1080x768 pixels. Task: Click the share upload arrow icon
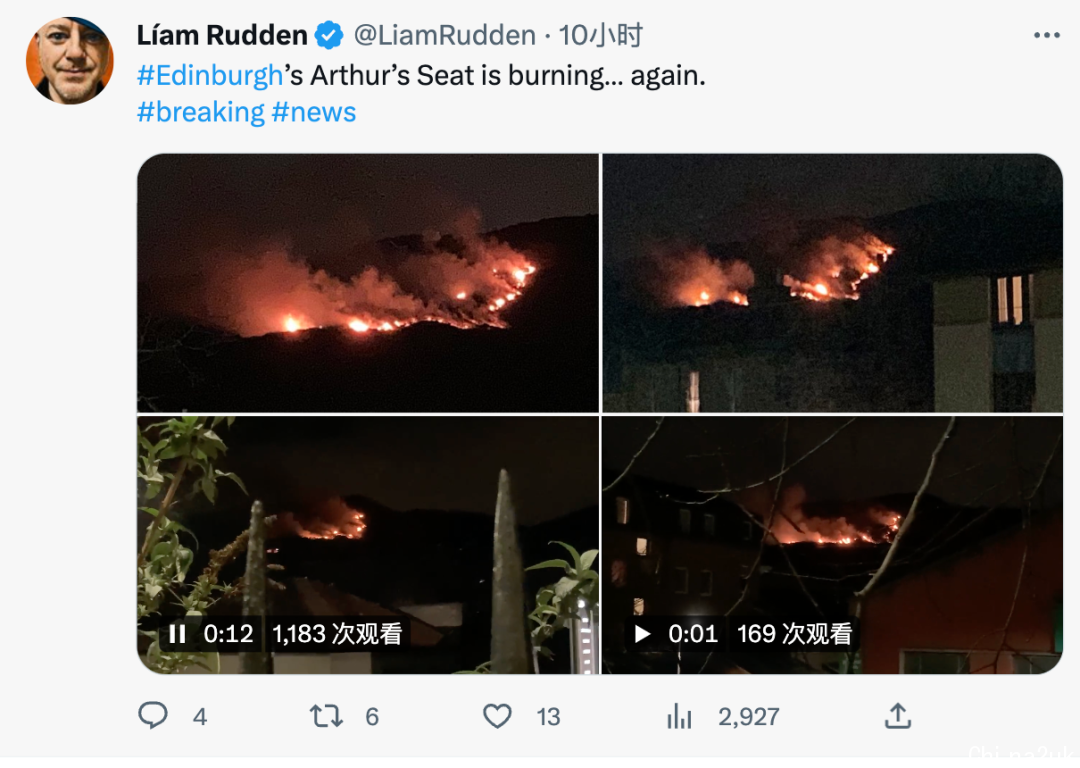(x=898, y=716)
